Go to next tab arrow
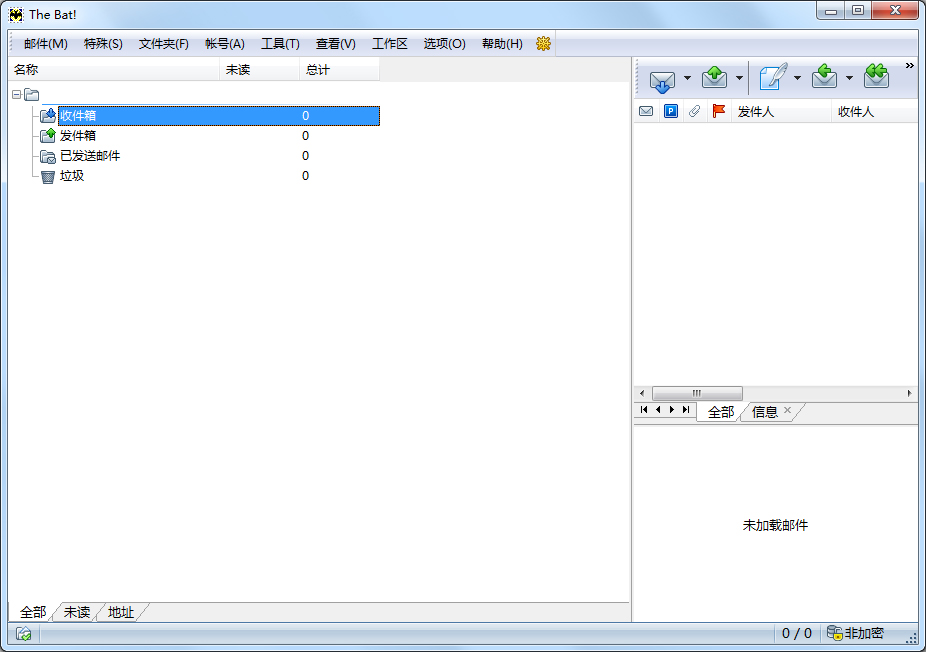 point(671,410)
